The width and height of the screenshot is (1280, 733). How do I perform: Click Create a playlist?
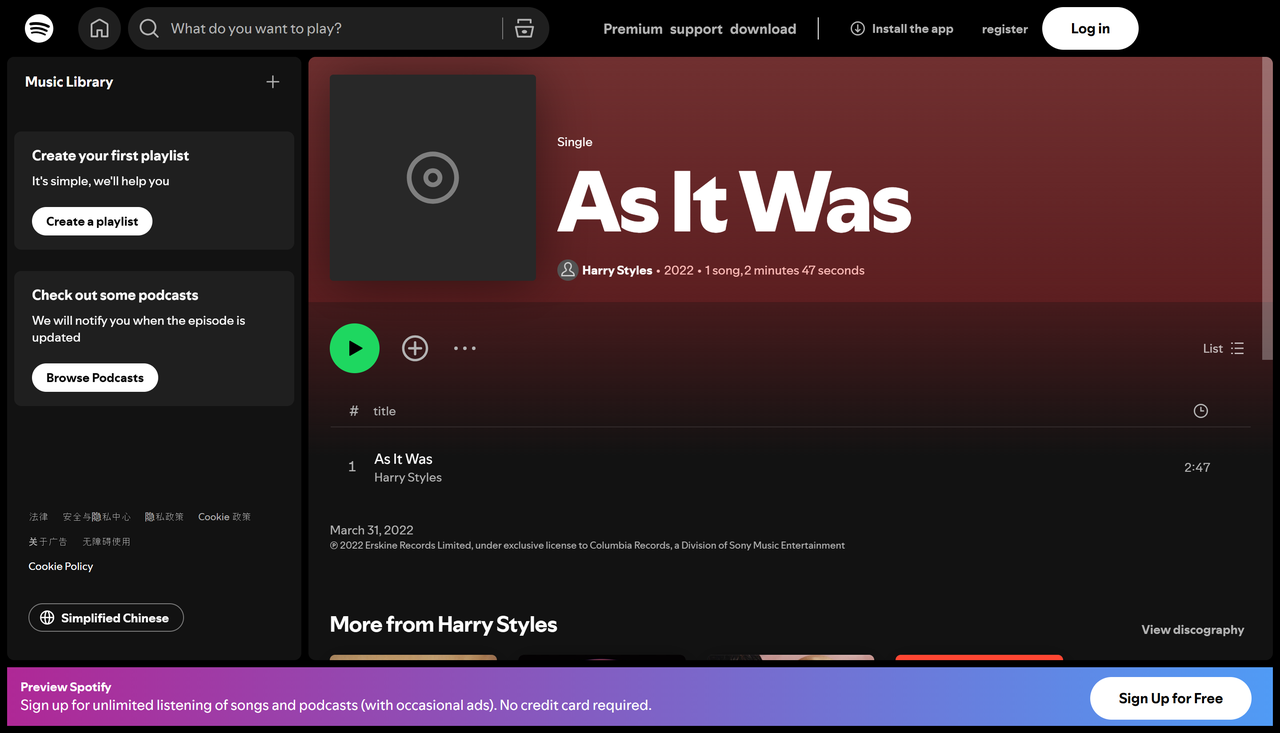(x=92, y=221)
